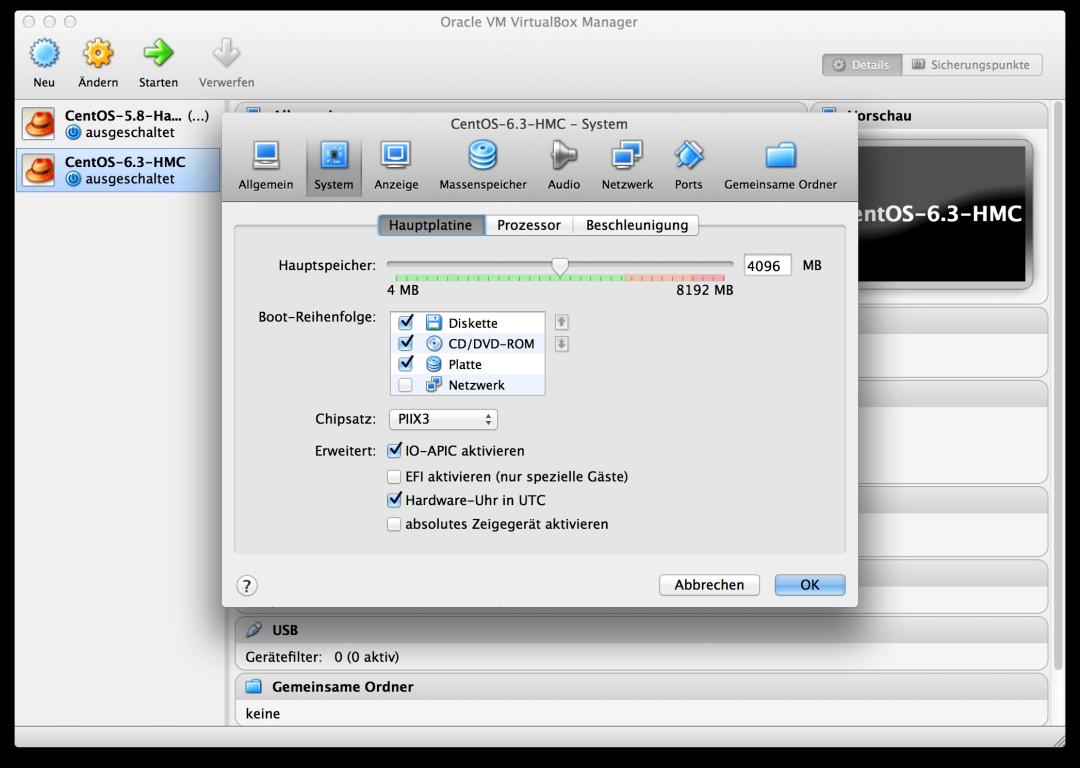This screenshot has height=768, width=1080.
Task: Move boot item down with arrow button
Action: (x=562, y=344)
